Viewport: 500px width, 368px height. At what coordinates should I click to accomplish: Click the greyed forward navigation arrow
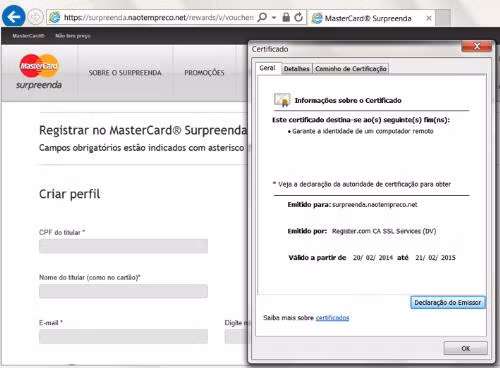[35, 17]
